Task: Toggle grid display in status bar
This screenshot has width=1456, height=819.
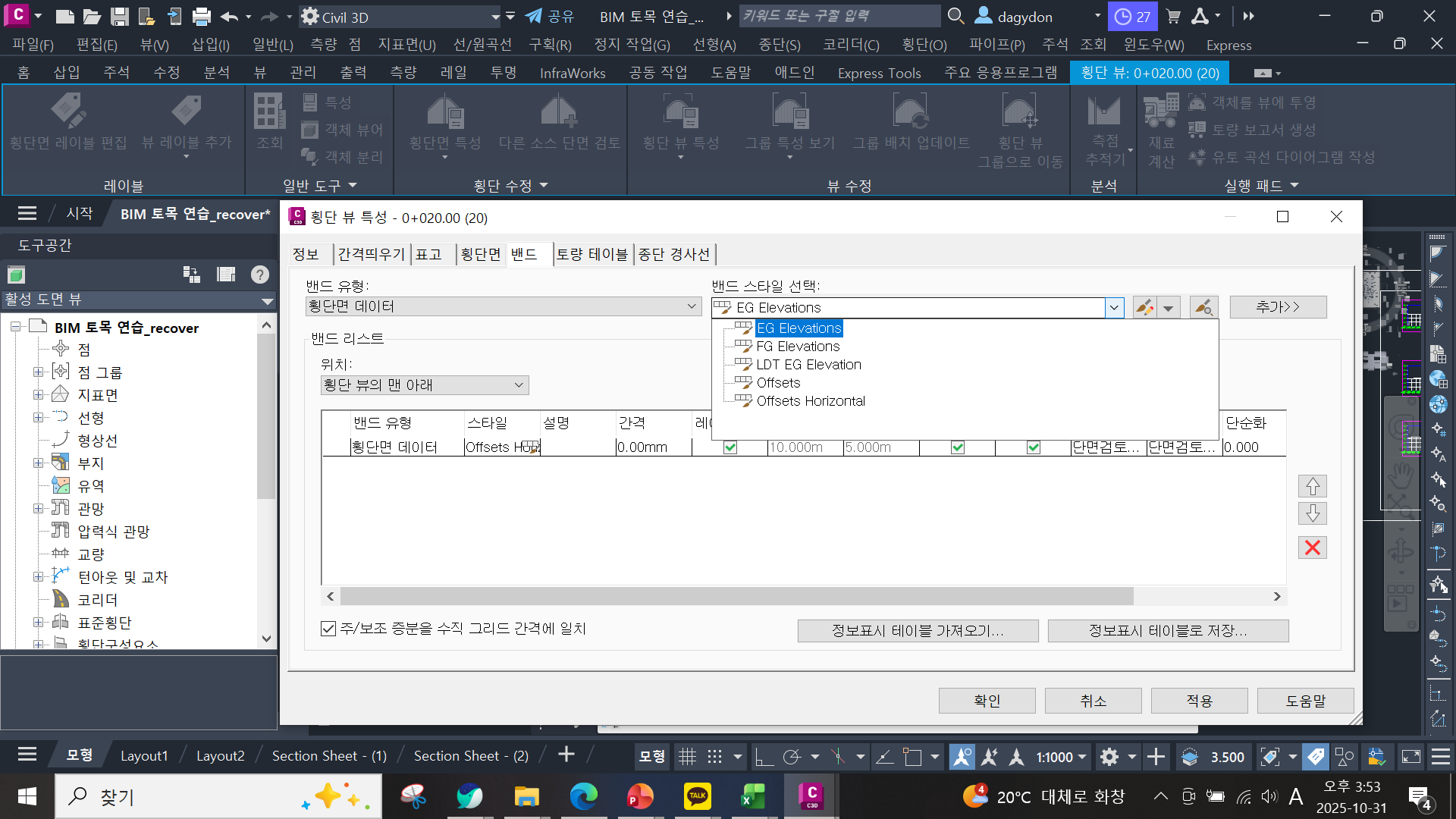Action: point(687,756)
